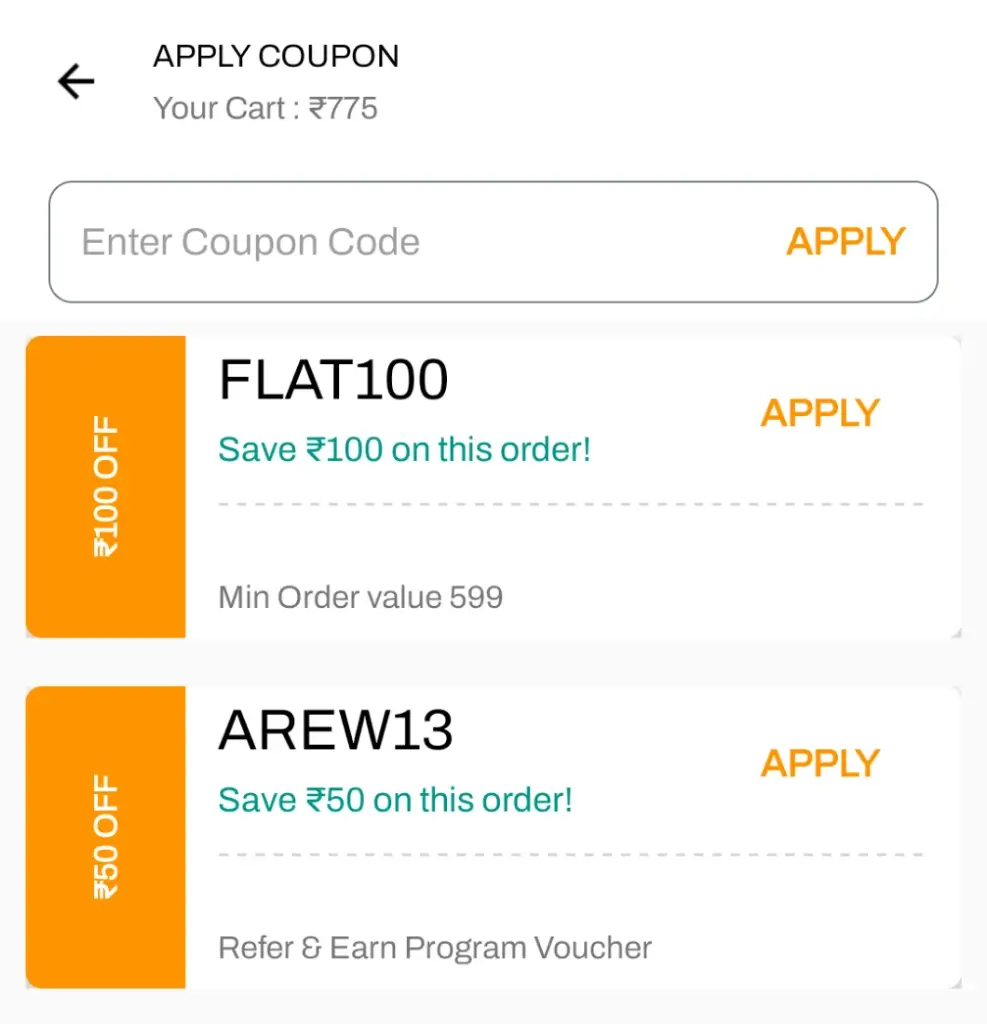This screenshot has width=987, height=1024.
Task: Tap the APPLY COUPON header title
Action: click(276, 56)
